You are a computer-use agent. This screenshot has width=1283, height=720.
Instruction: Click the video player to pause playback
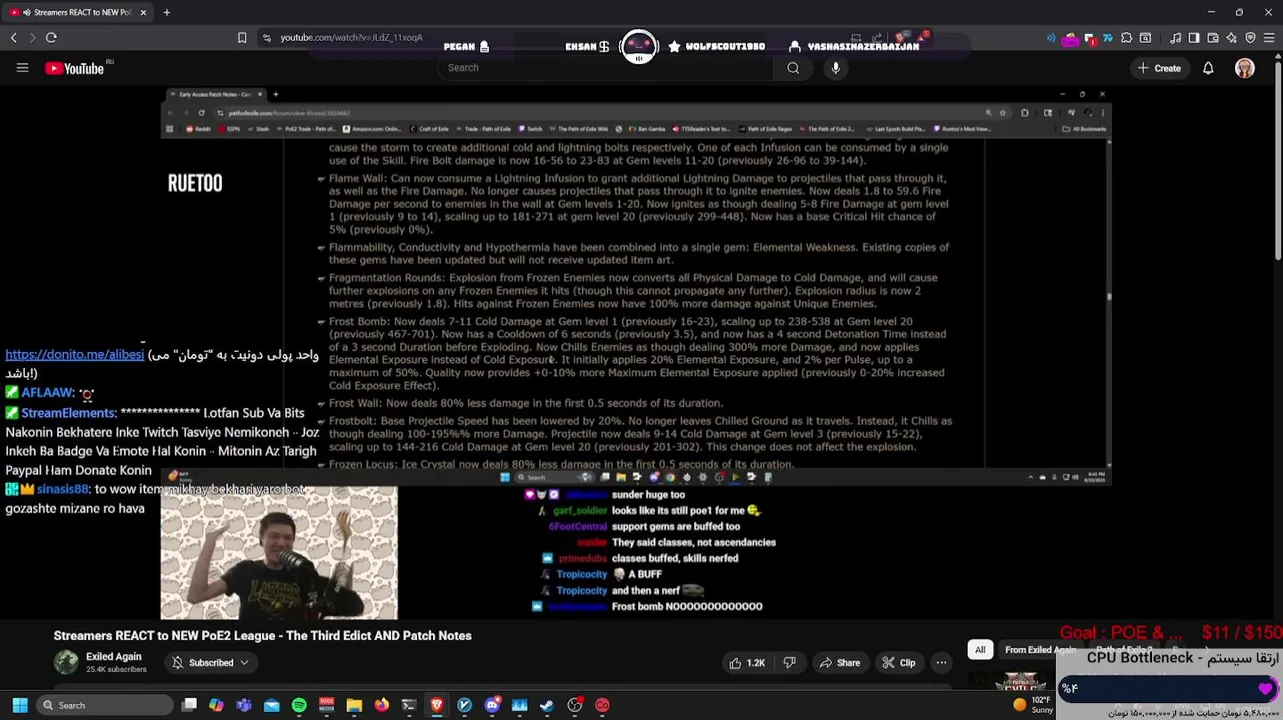pos(636,353)
